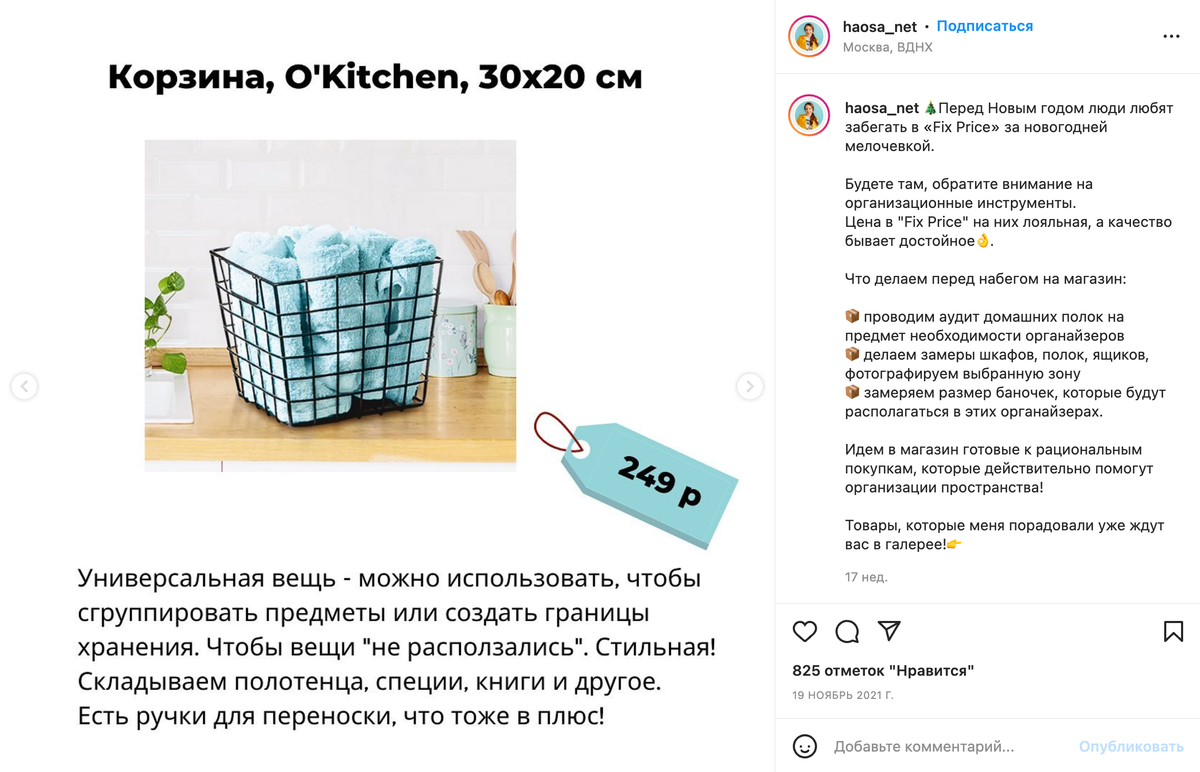Open the three-dot more options menu

point(1172,36)
